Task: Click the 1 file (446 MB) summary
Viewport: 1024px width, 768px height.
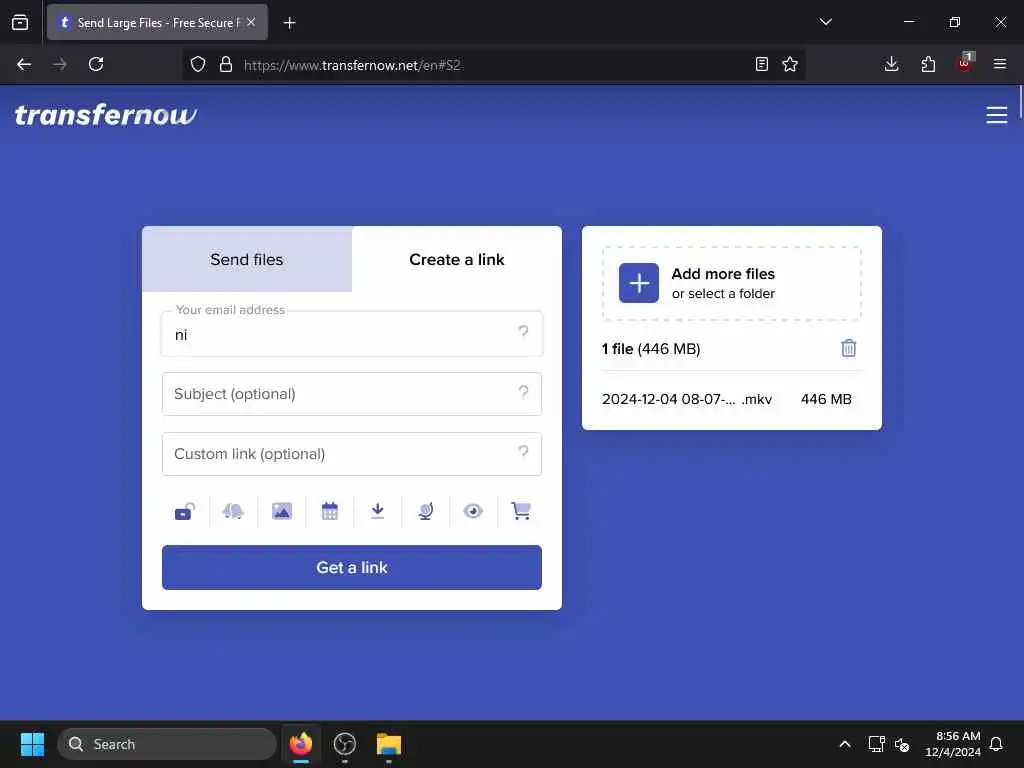Action: pos(651,349)
